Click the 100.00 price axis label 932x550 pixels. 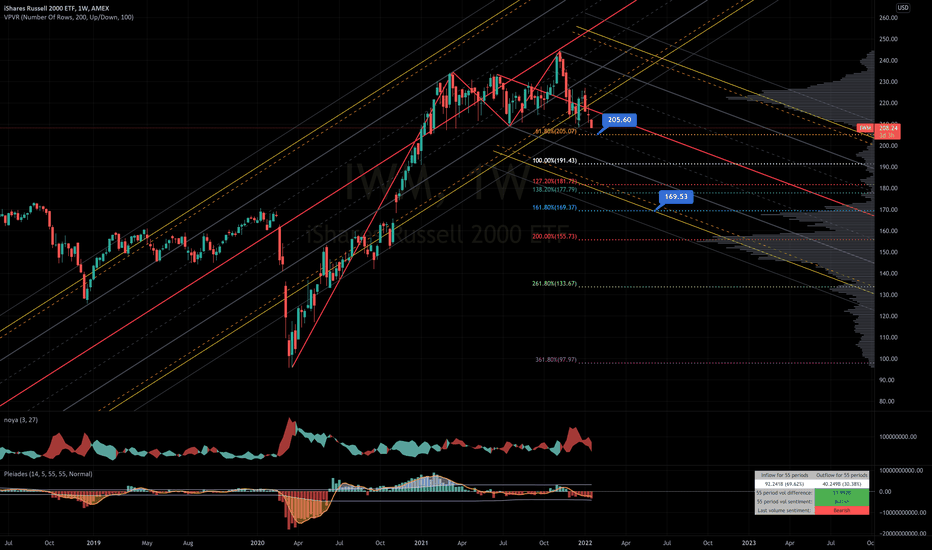pyautogui.click(x=888, y=359)
